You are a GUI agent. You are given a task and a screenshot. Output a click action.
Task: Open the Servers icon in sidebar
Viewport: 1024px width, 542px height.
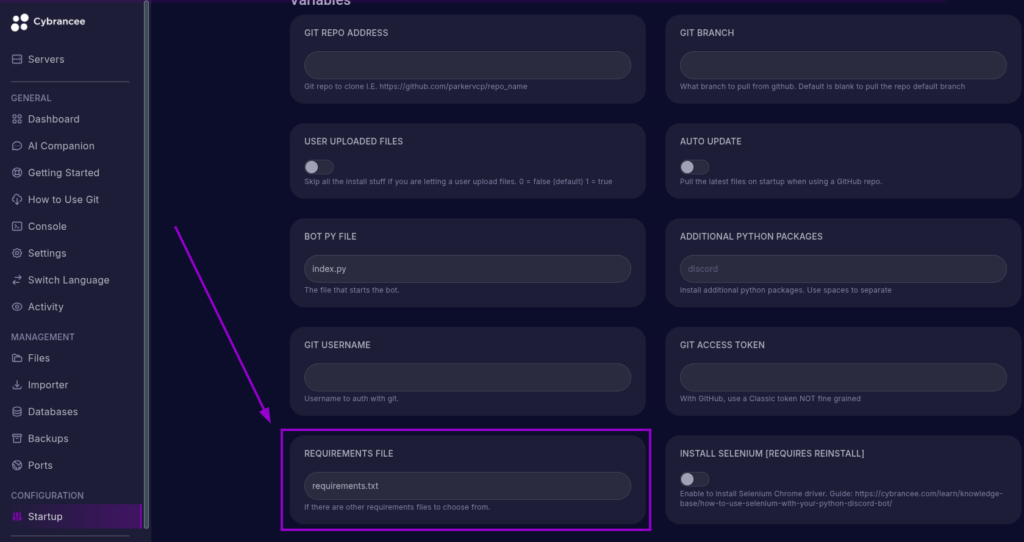pos(17,60)
